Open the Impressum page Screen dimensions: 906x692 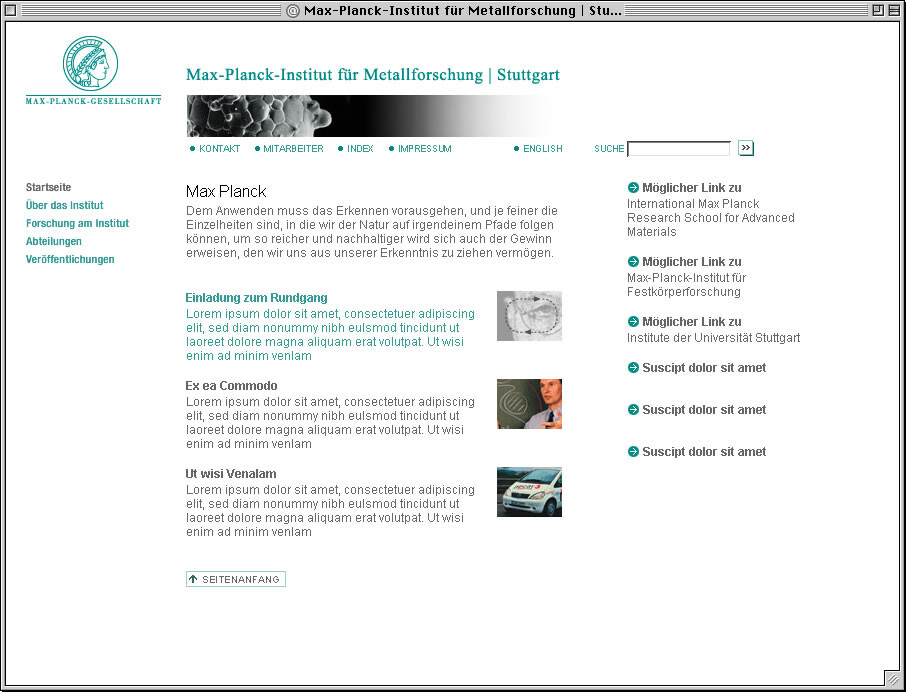pyautogui.click(x=425, y=148)
